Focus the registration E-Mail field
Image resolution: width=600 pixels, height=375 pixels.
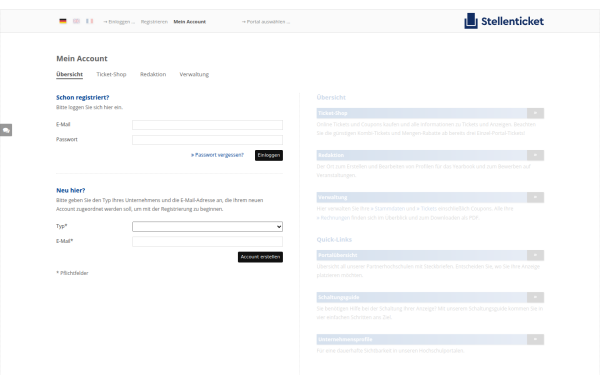[x=207, y=241]
